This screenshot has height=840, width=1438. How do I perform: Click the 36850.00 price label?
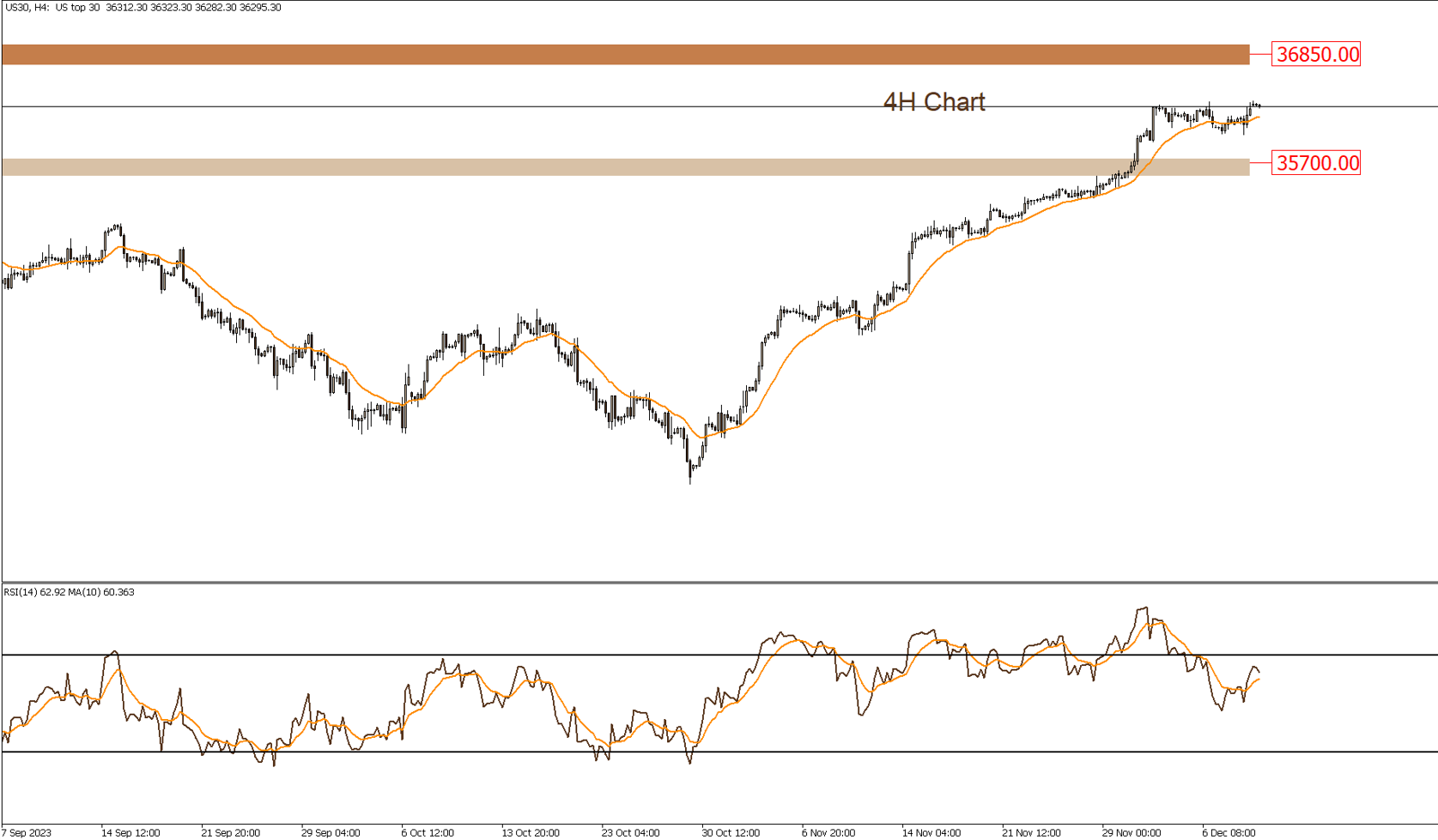pyautogui.click(x=1317, y=54)
